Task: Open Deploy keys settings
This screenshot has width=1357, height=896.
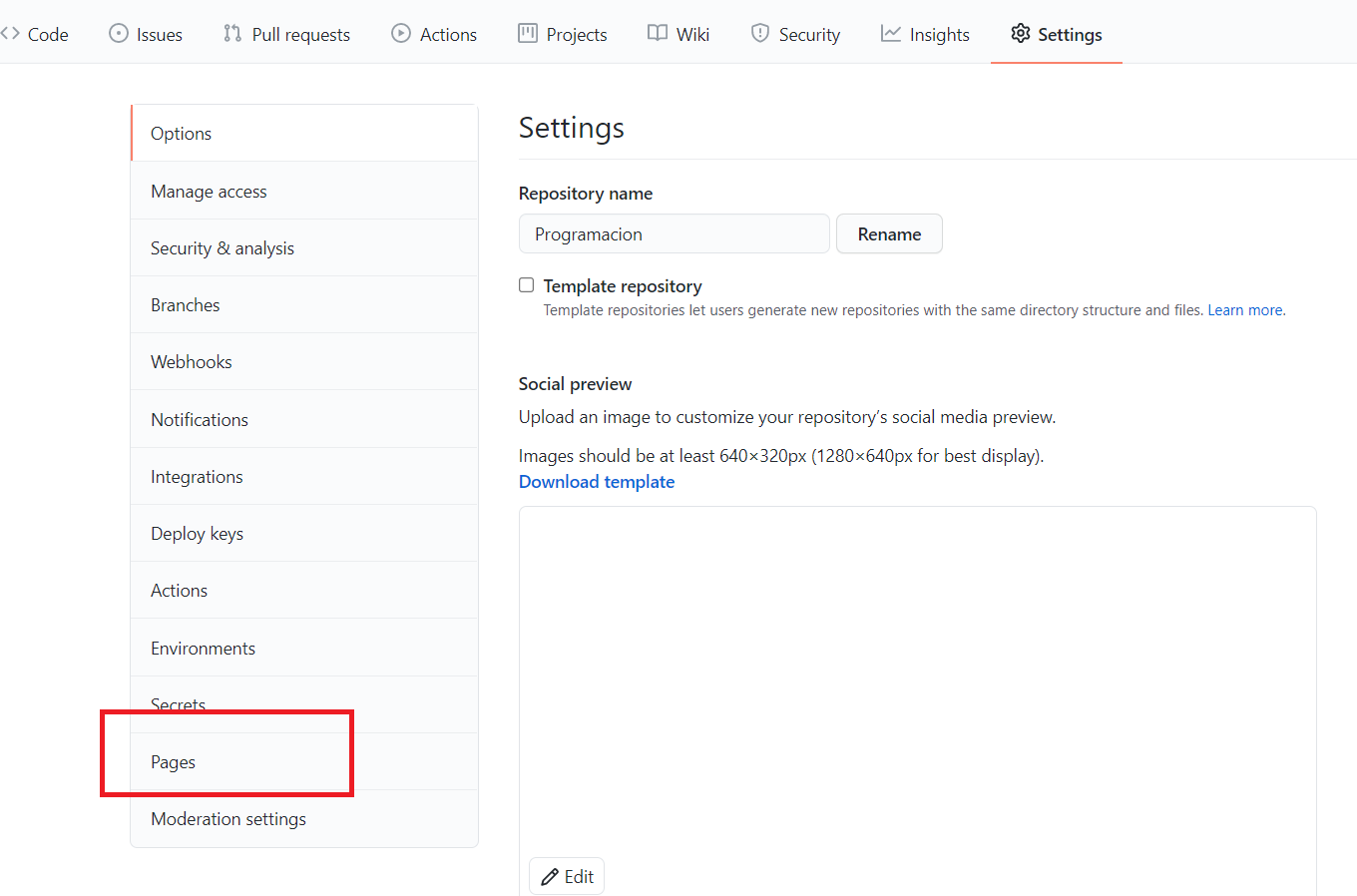Action: point(304,533)
